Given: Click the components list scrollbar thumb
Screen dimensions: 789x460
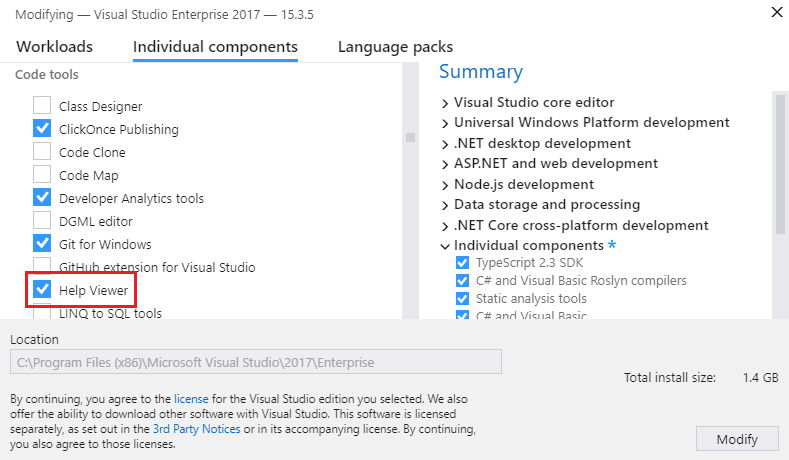Looking at the screenshot, I should point(411,137).
